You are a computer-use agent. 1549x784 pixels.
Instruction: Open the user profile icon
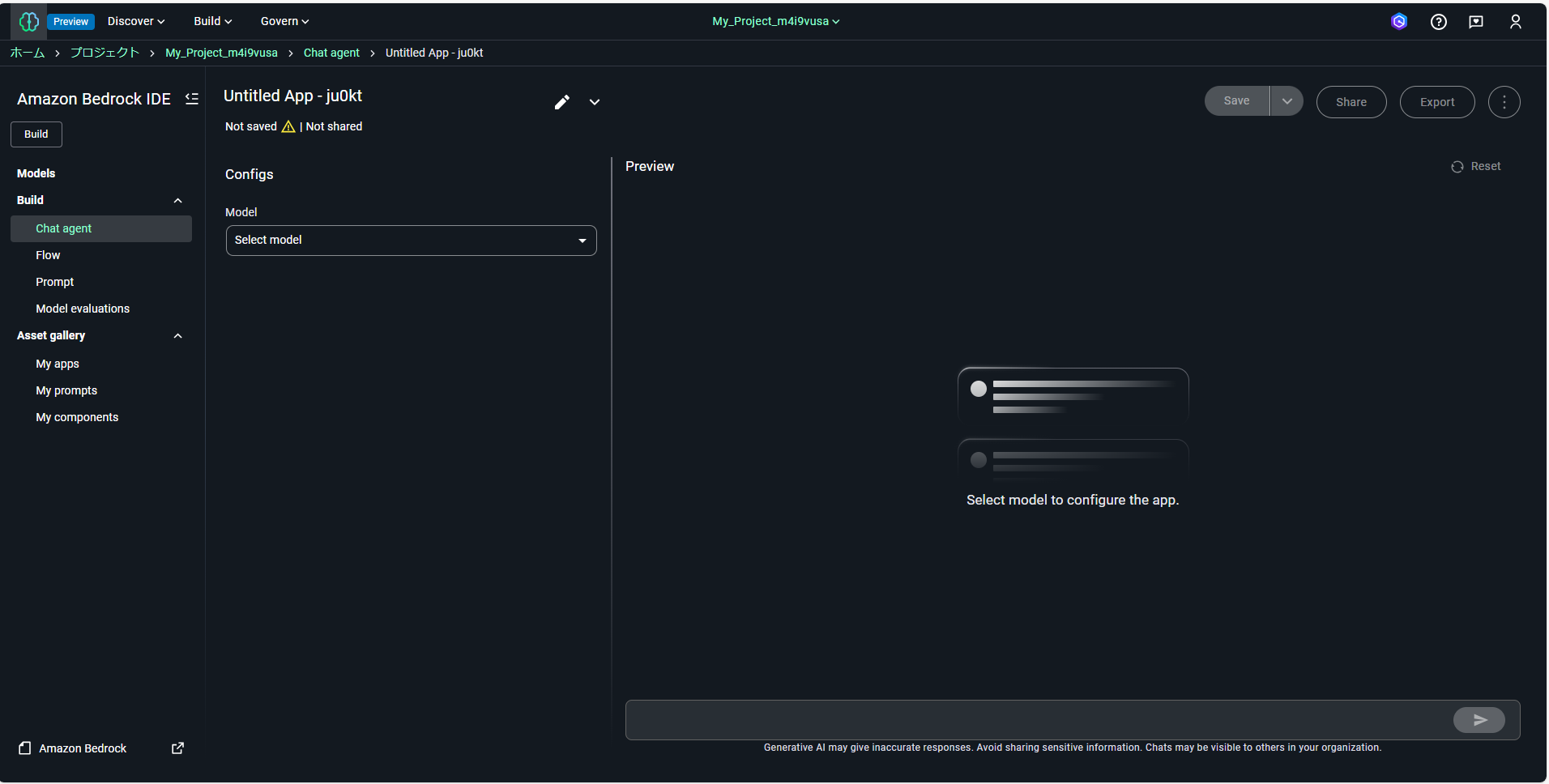[1516, 22]
